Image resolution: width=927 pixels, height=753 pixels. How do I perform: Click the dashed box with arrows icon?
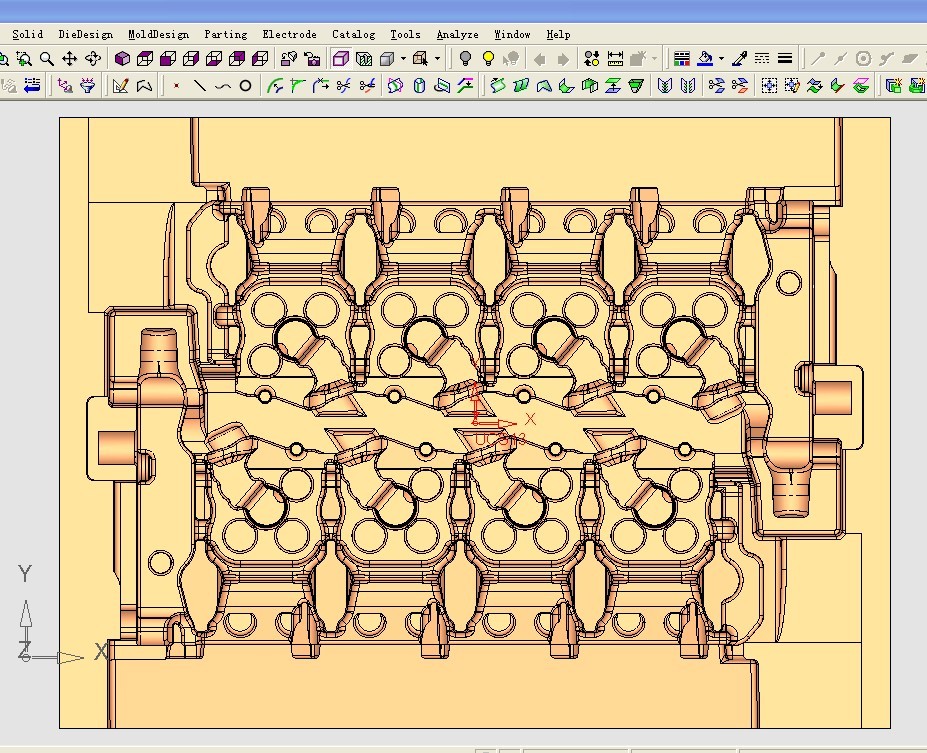(769, 86)
